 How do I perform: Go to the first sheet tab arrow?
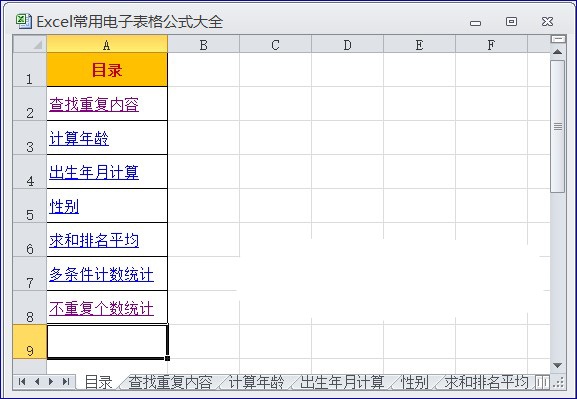tap(22, 382)
